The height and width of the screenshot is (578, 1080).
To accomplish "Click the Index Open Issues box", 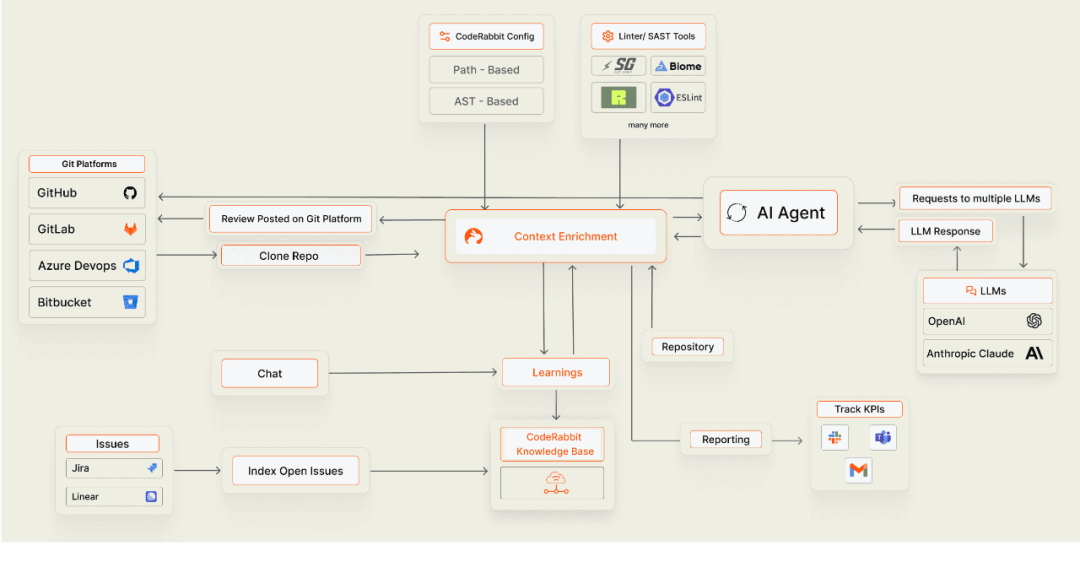I will (x=295, y=471).
